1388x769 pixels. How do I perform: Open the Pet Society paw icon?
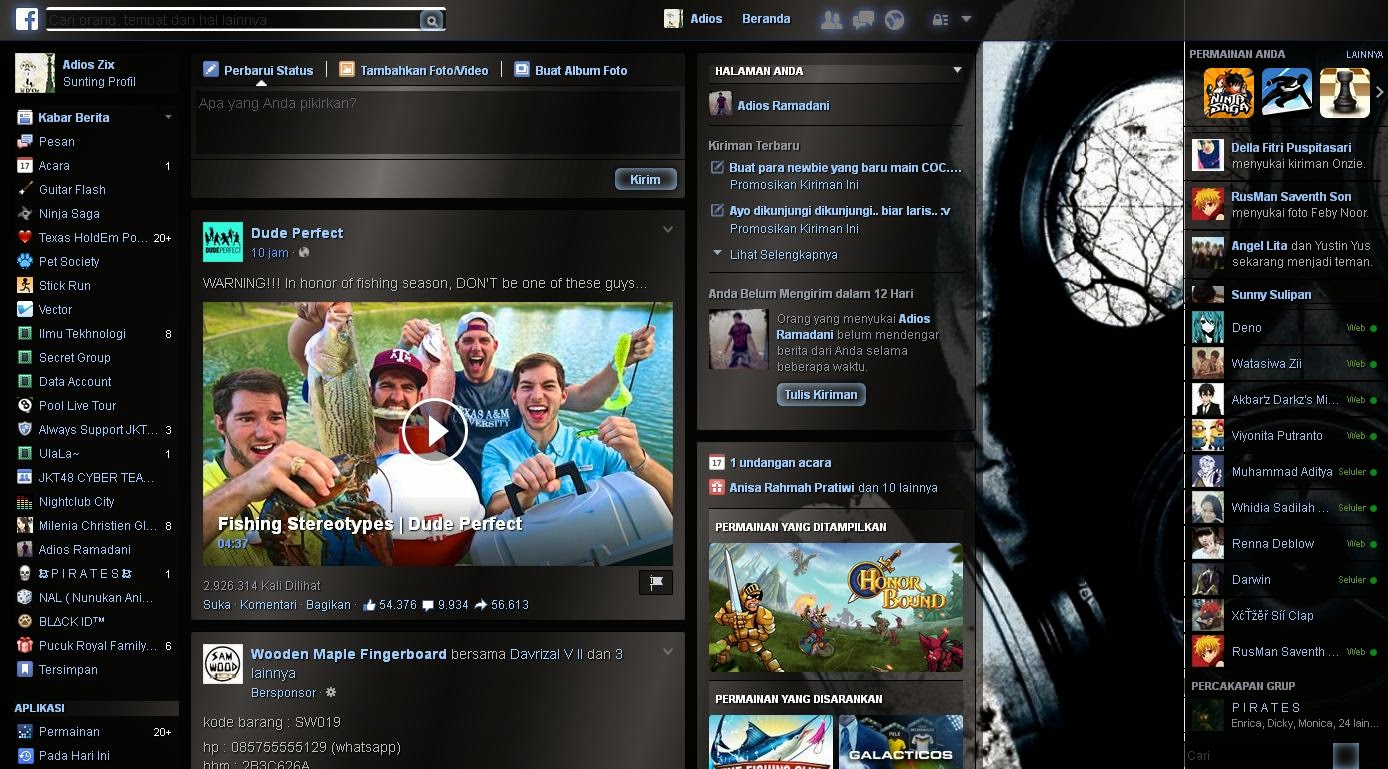click(25, 262)
